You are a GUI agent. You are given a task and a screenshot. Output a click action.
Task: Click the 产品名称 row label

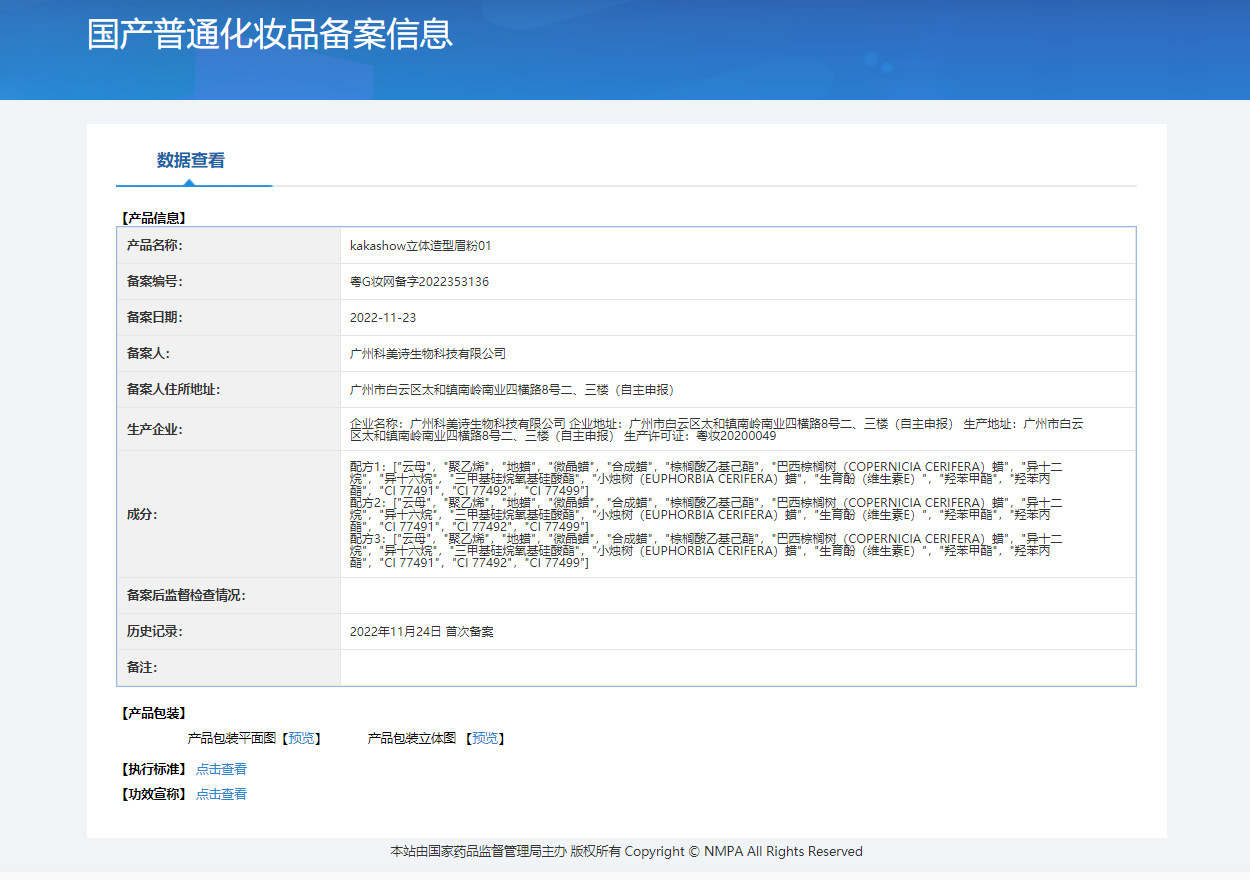(x=155, y=246)
